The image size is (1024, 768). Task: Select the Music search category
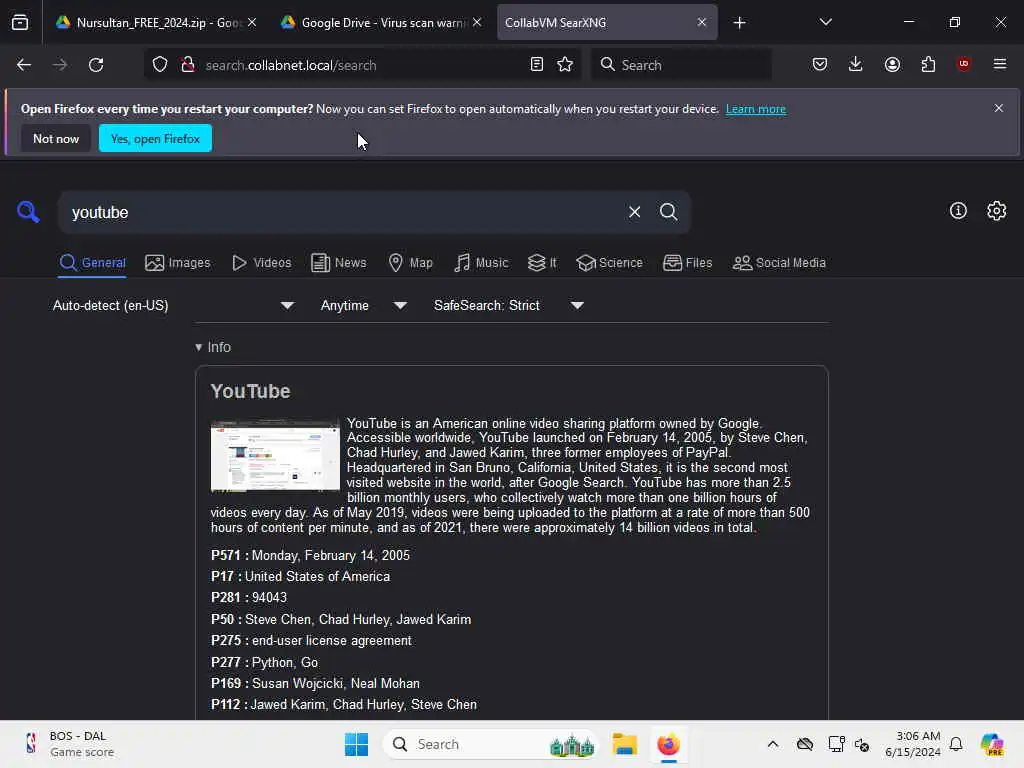point(481,263)
